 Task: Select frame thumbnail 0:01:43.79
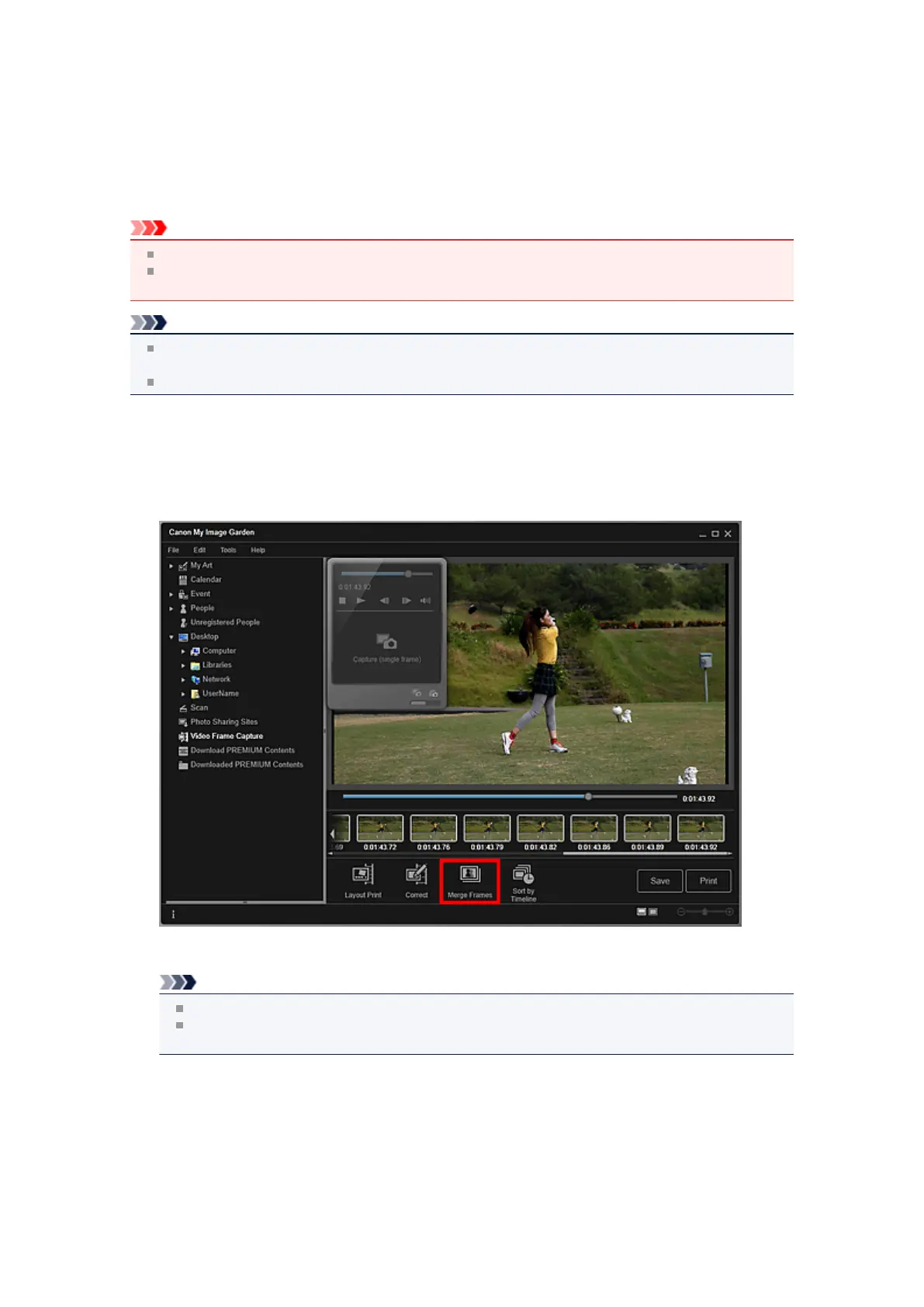487,828
